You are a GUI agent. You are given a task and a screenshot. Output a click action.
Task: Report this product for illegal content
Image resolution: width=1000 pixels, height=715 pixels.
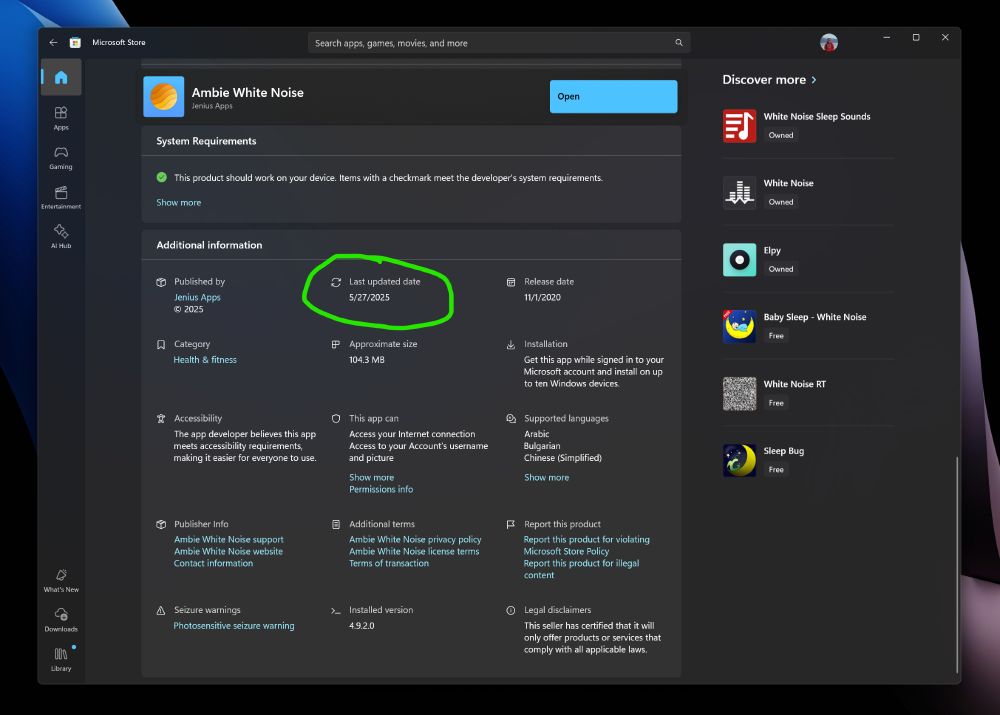coord(582,569)
